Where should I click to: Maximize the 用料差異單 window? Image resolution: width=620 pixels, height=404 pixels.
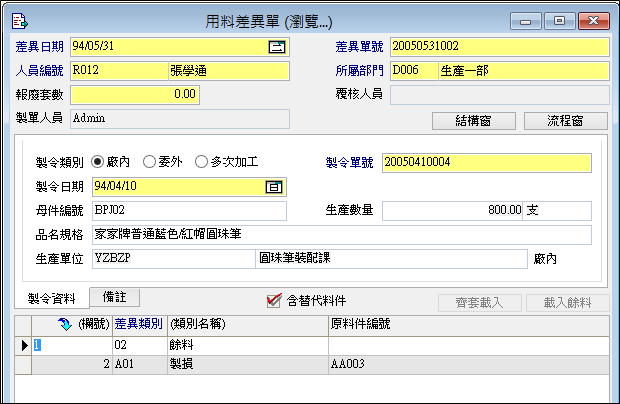[x=558, y=19]
